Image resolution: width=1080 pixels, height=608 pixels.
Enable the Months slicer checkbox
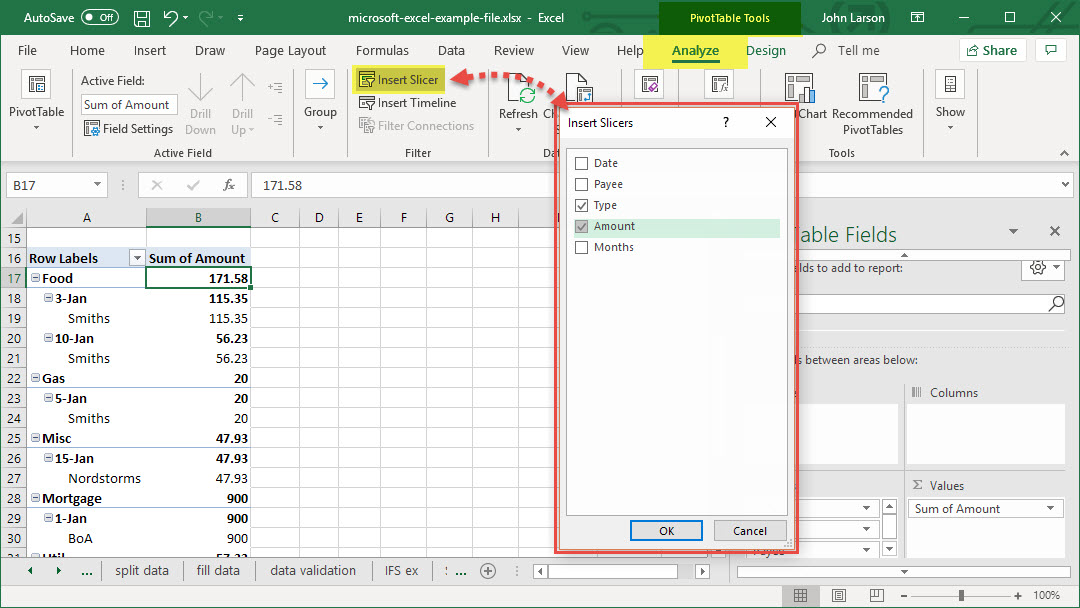click(x=582, y=247)
